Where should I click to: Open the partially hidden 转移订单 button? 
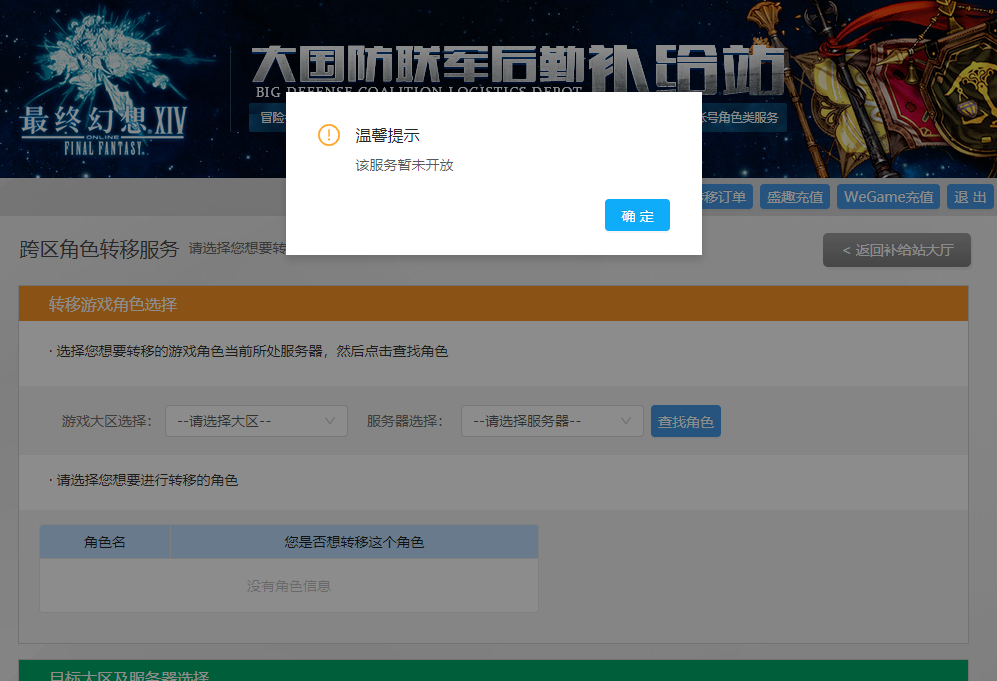pyautogui.click(x=727, y=197)
